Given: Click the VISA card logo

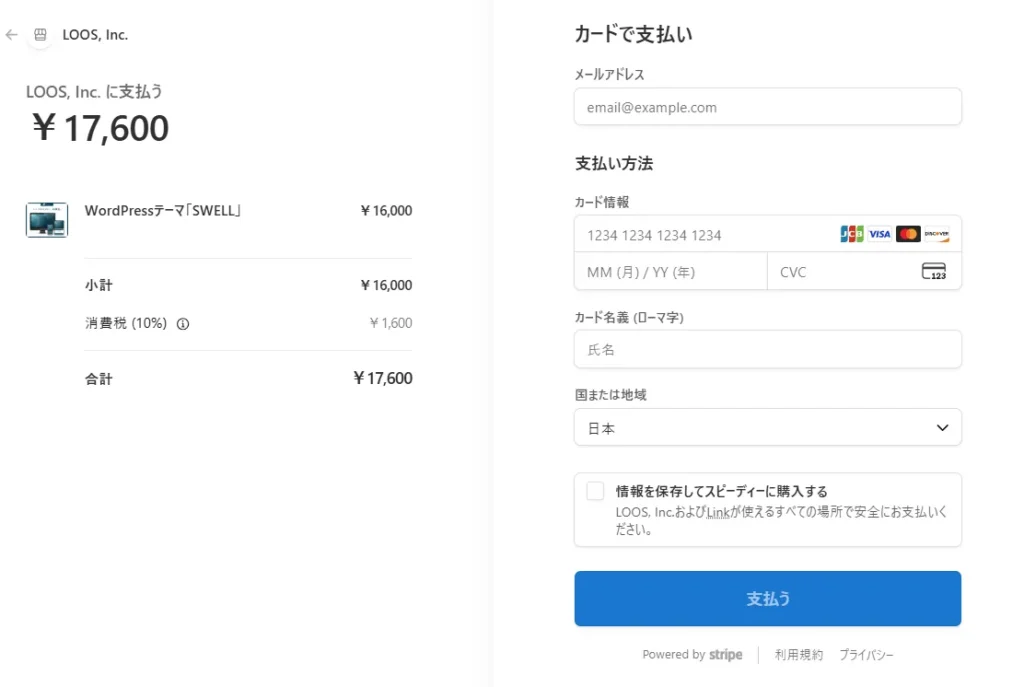Looking at the screenshot, I should (880, 234).
